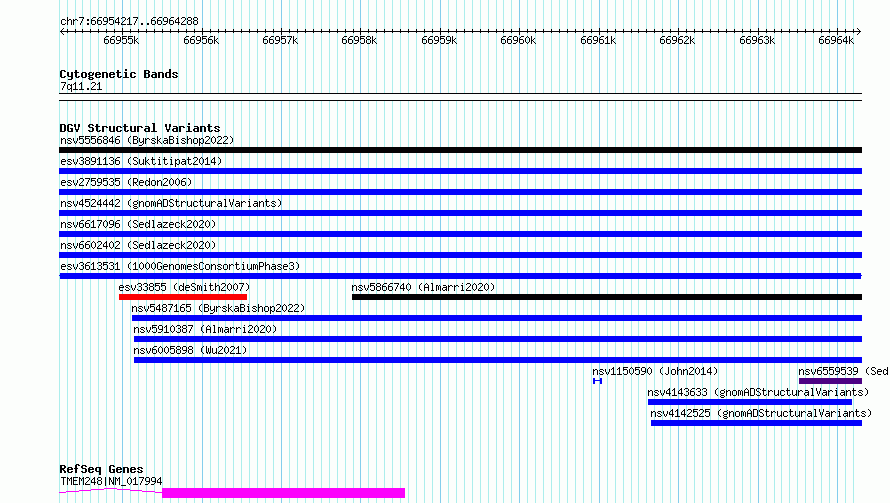Click the 66956k ruler tick label
Image resolution: width=890 pixels, height=503 pixels.
201,40
